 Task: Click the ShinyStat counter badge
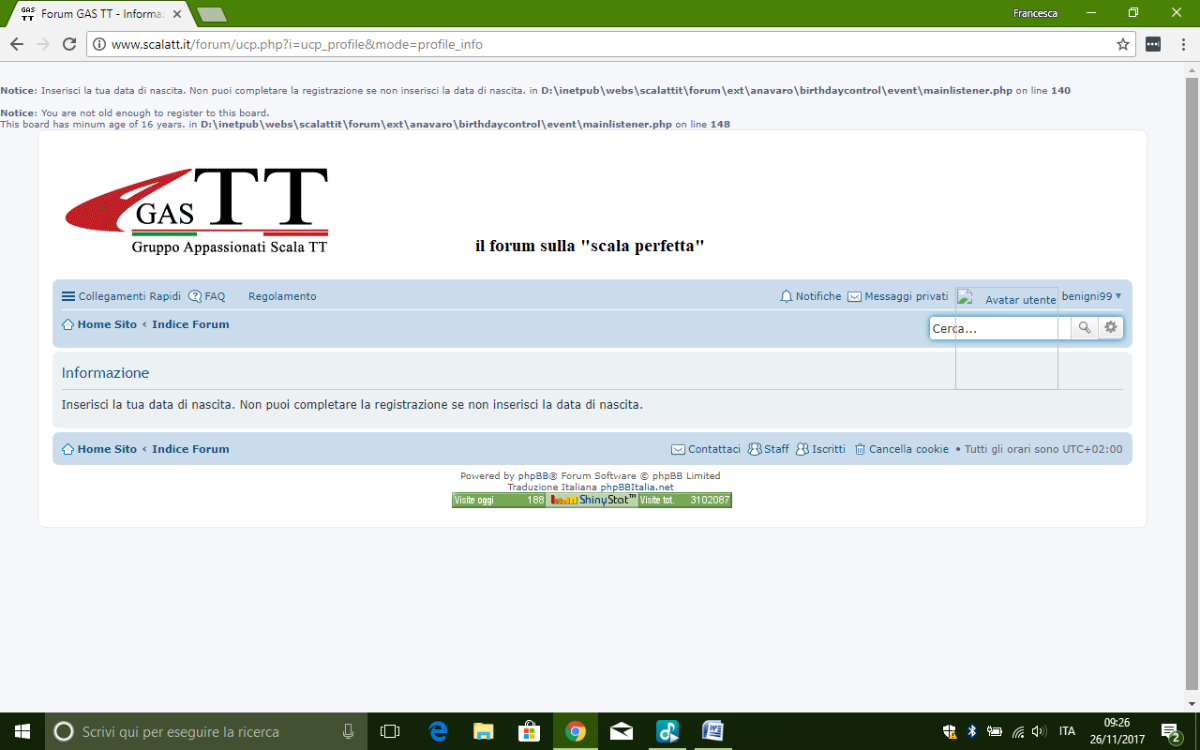[x=592, y=500]
